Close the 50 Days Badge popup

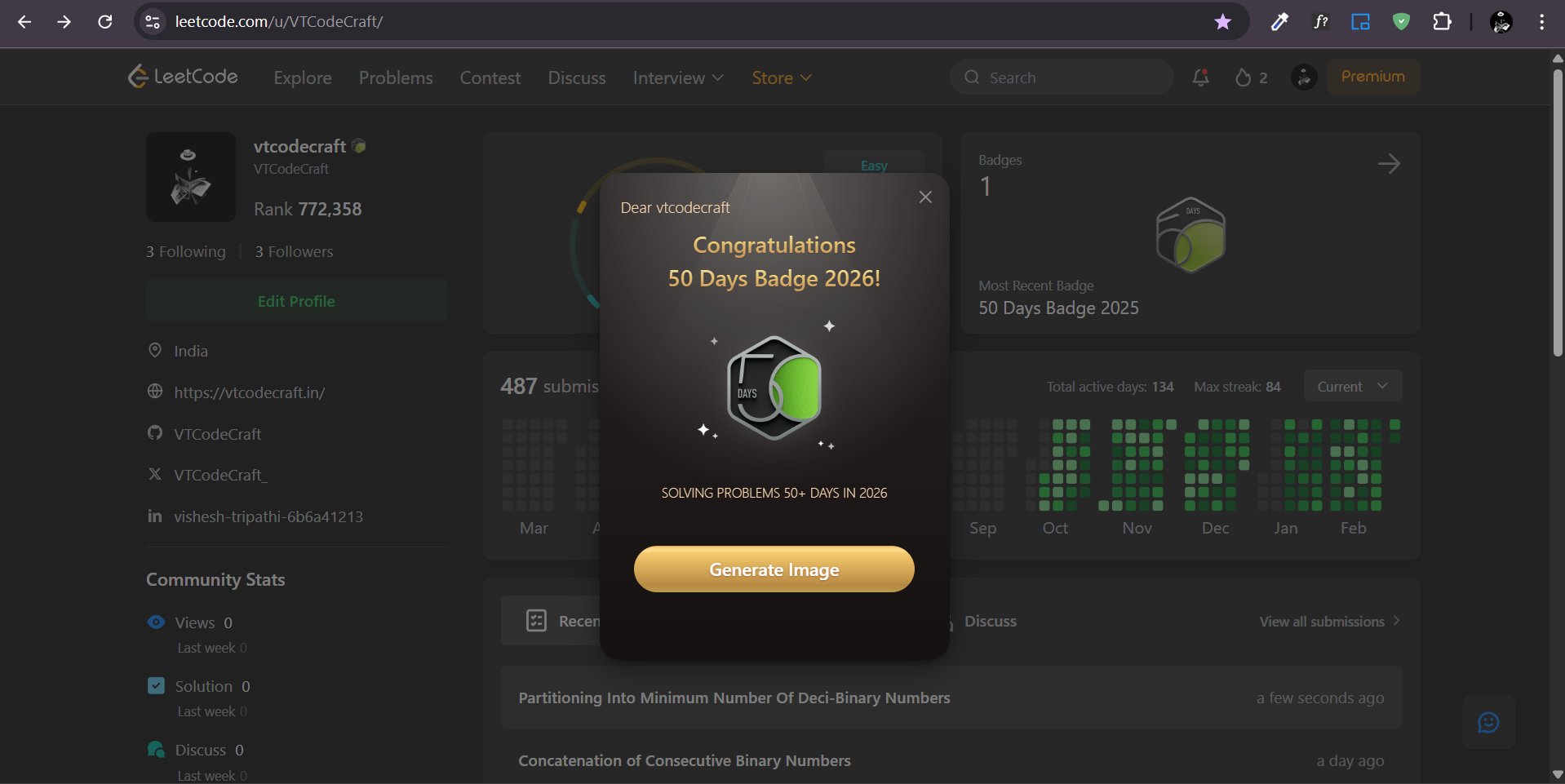coord(925,197)
